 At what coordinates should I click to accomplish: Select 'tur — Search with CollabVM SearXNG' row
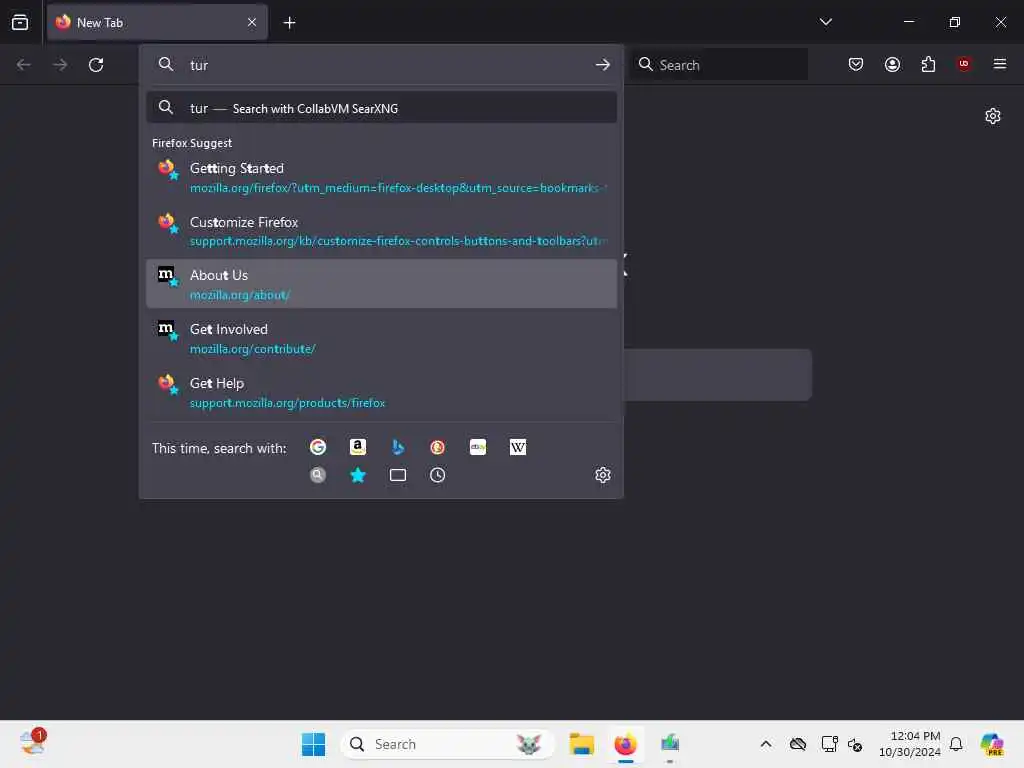[x=381, y=108]
